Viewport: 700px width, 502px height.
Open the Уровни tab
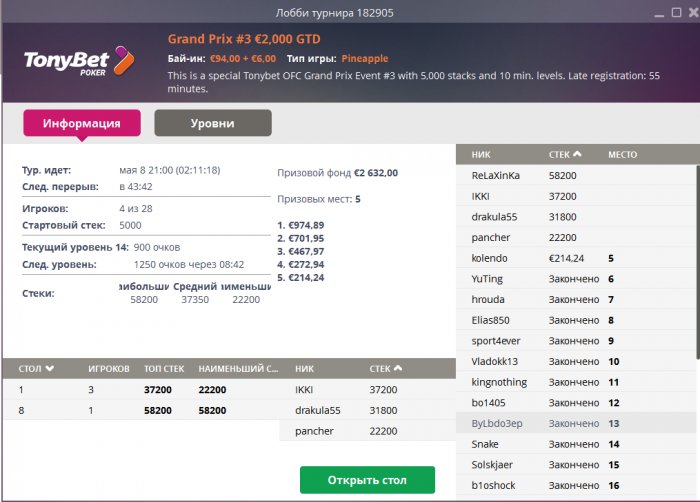[x=212, y=123]
